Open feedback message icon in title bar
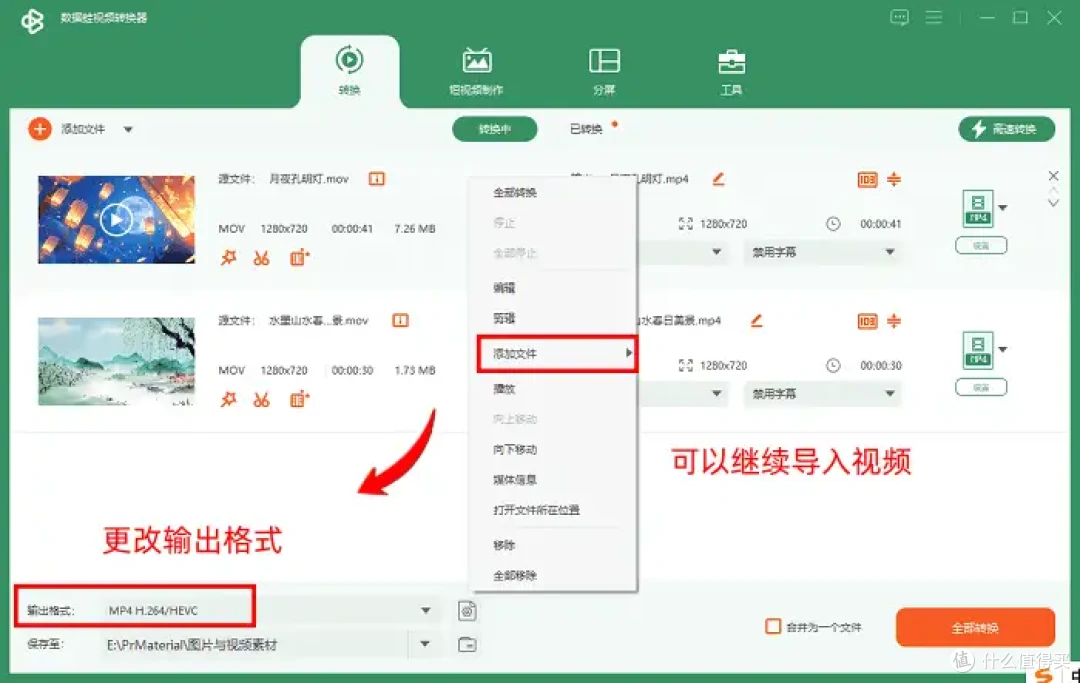 coord(899,18)
